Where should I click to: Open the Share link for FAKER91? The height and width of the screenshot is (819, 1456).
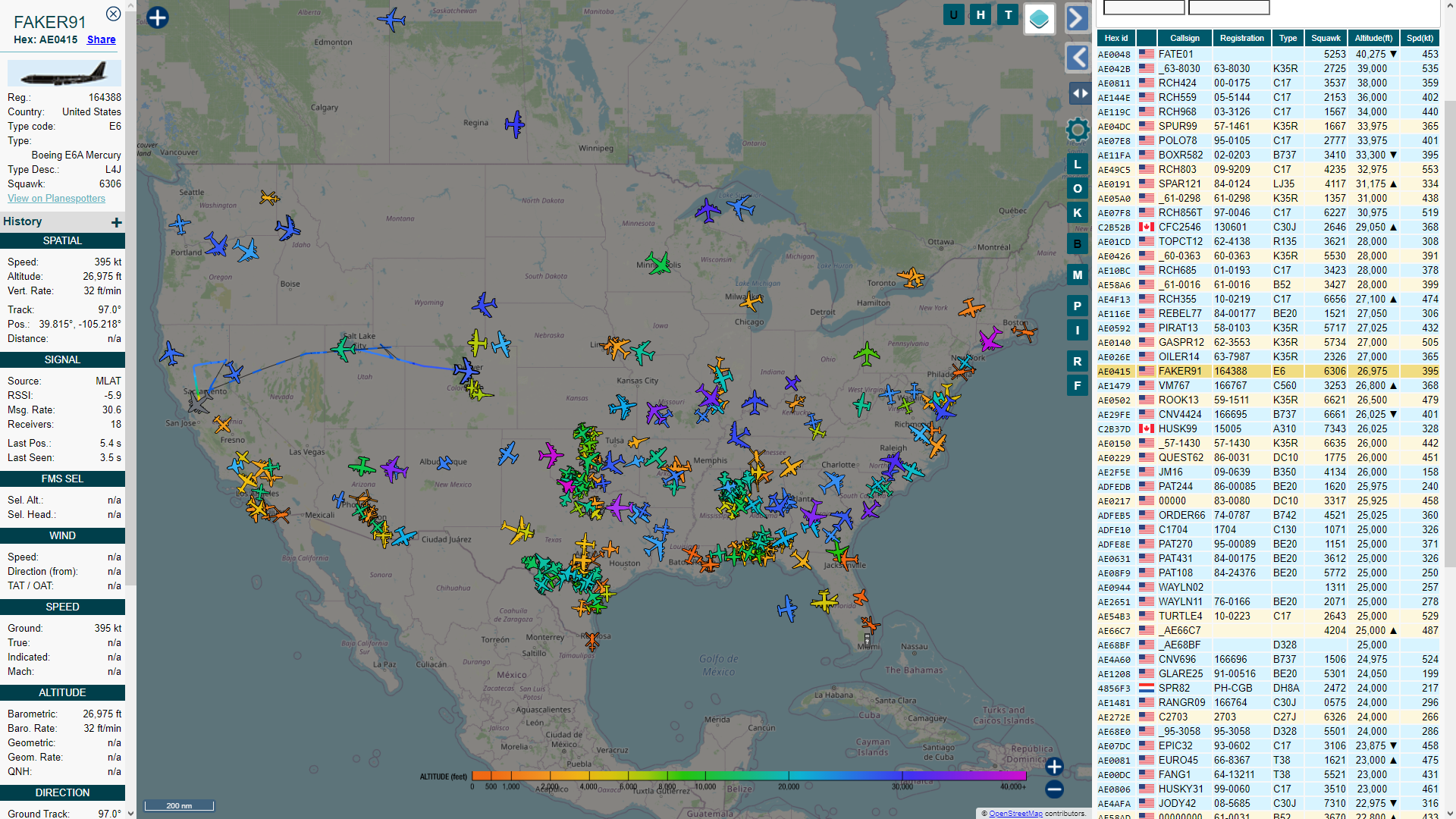click(101, 39)
